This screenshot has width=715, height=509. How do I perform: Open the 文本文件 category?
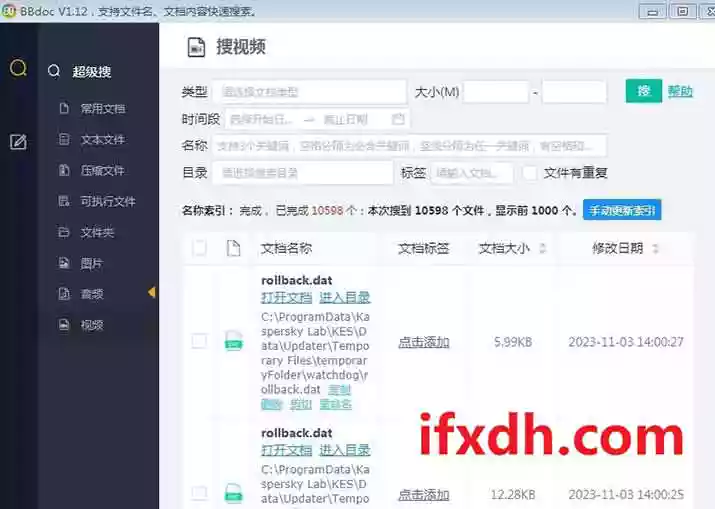click(x=103, y=140)
